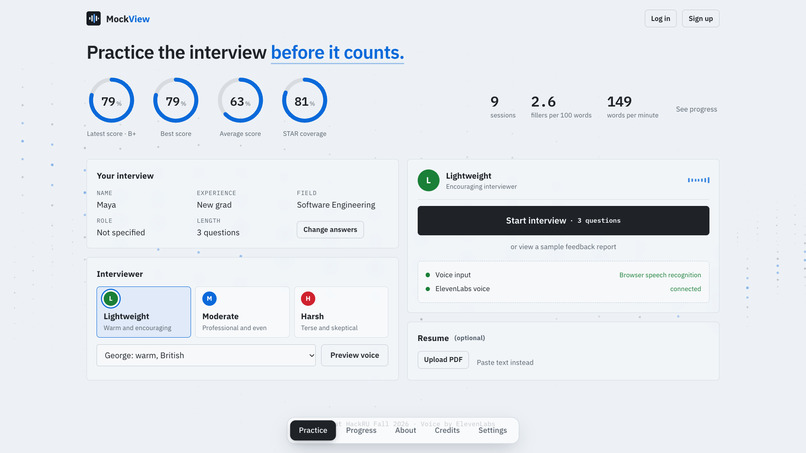Open the Credits tab
Image resolution: width=806 pixels, height=453 pixels.
click(447, 430)
